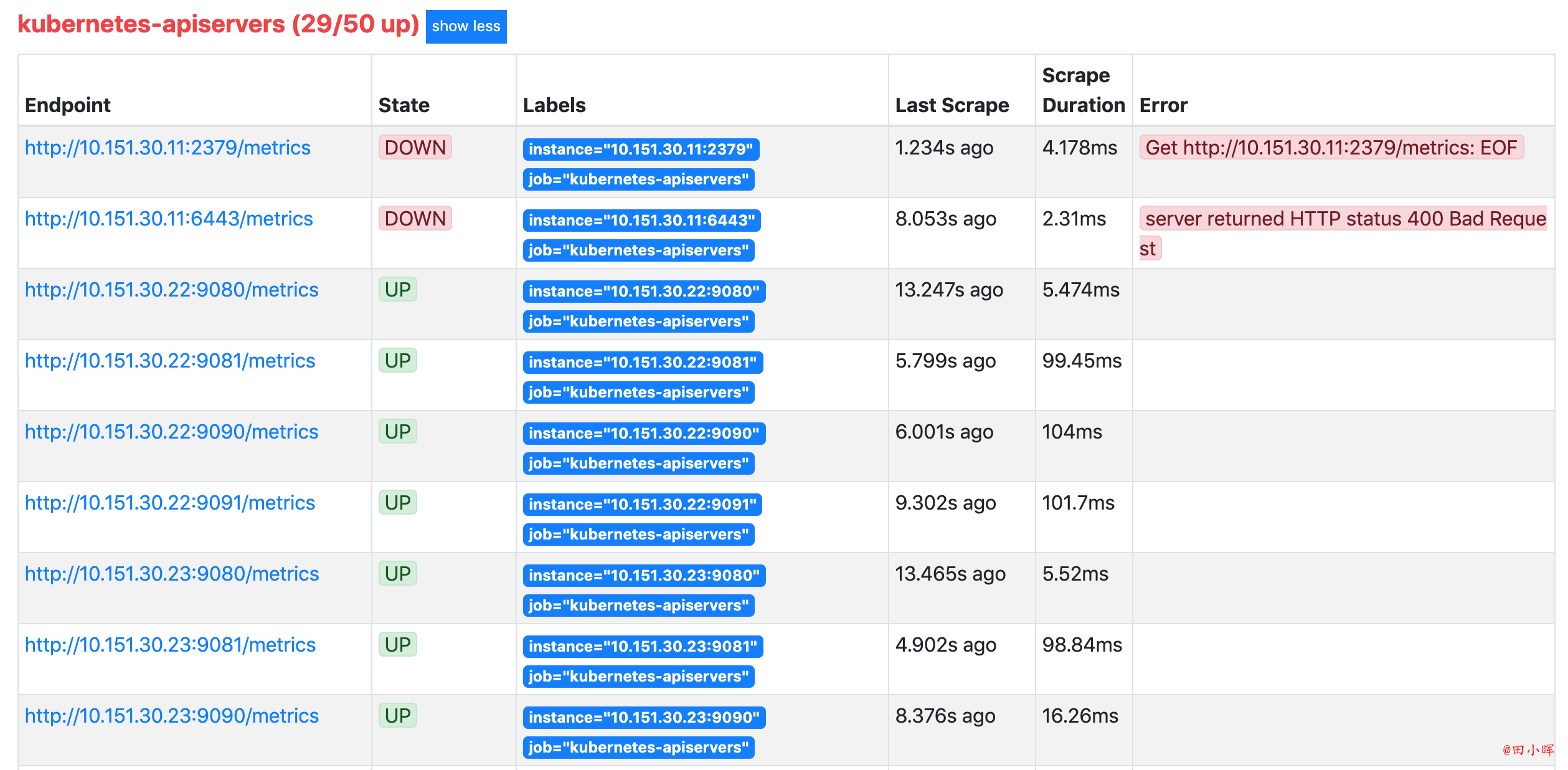The width and height of the screenshot is (1568, 770).
Task: Open http://10.151.30.11:6443/metrics endpoint link
Action: 169,219
